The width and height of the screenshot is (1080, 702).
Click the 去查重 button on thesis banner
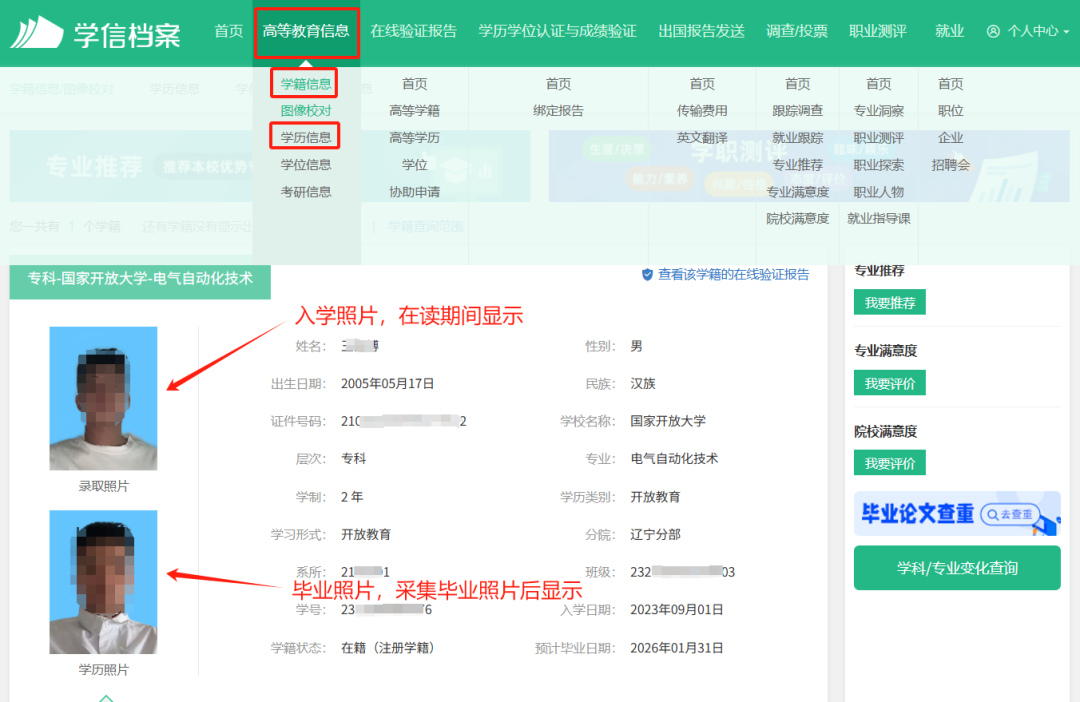1010,514
